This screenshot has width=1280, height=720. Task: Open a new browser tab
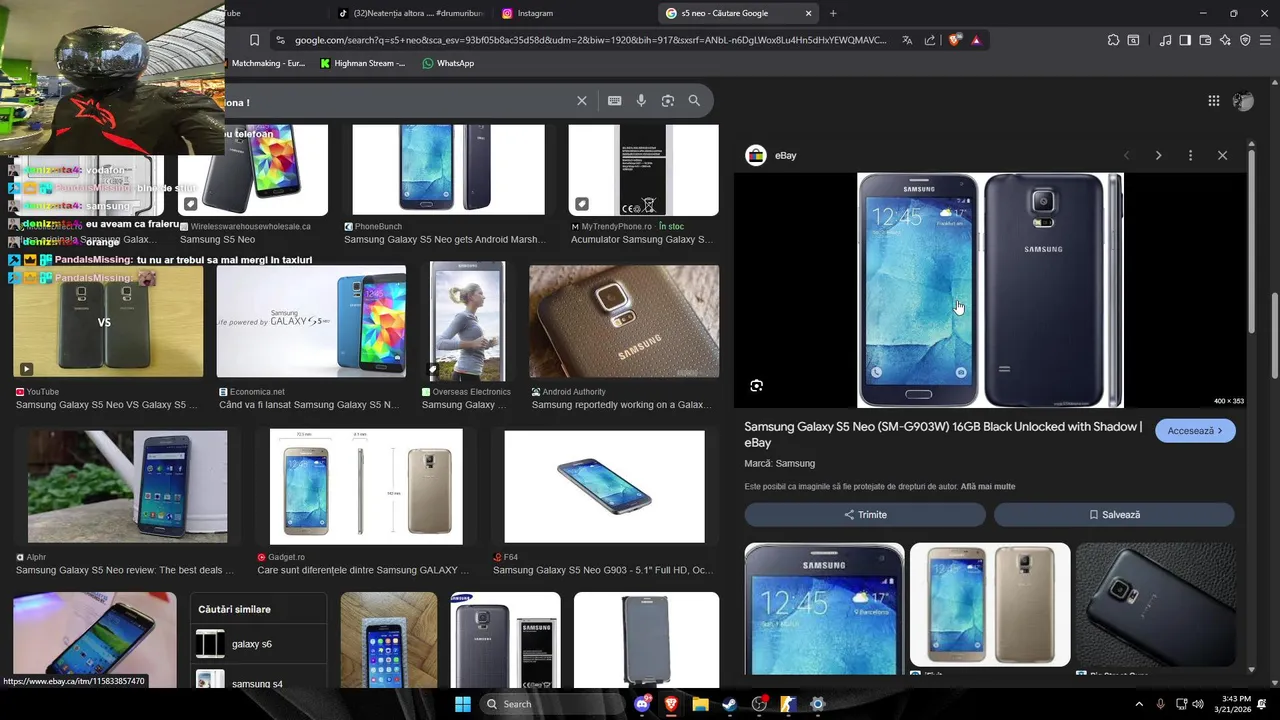pos(833,13)
